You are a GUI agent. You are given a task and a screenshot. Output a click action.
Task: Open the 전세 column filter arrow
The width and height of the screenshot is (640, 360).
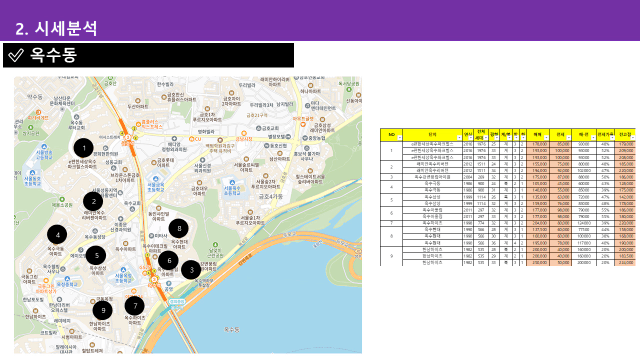point(569,138)
